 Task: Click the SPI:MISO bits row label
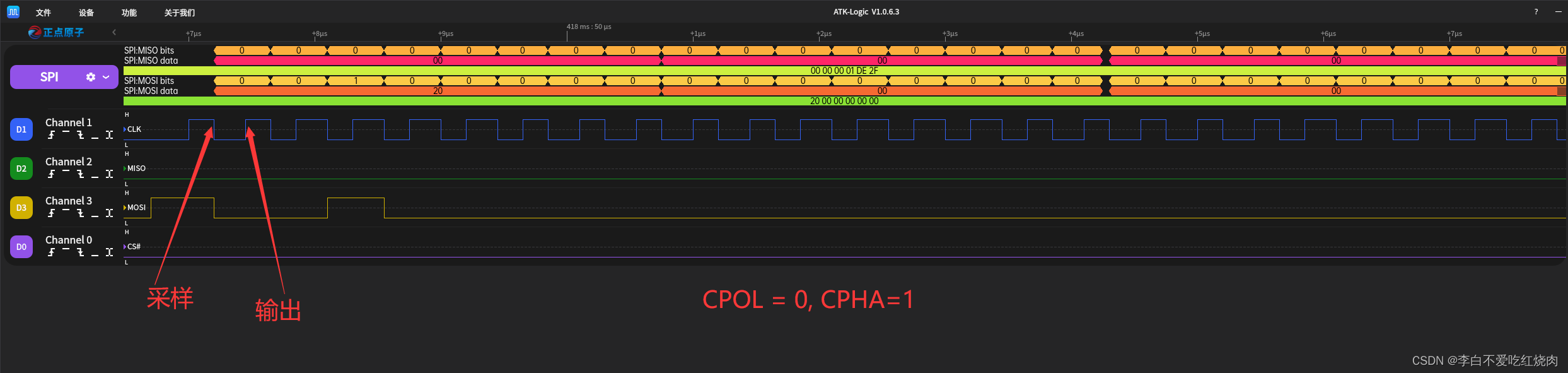149,50
